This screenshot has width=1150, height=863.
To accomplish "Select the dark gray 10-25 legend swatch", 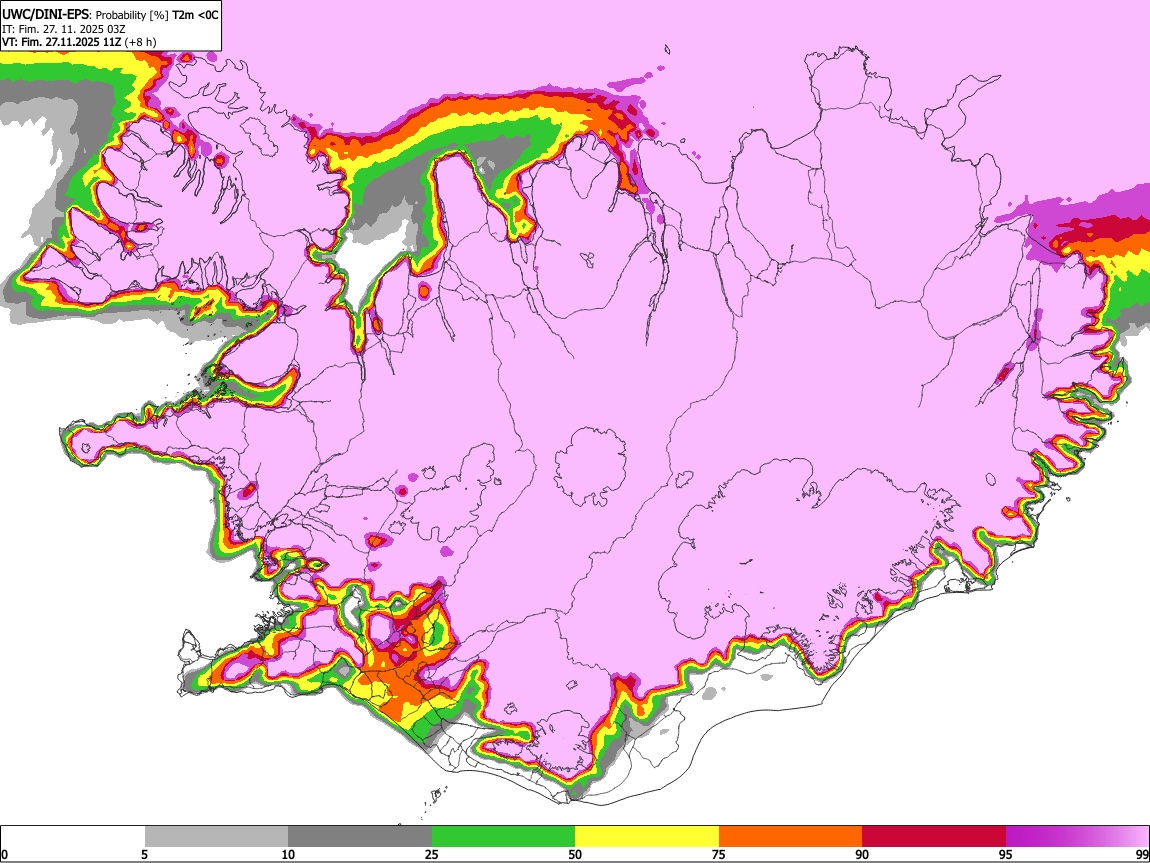I will pos(360,836).
